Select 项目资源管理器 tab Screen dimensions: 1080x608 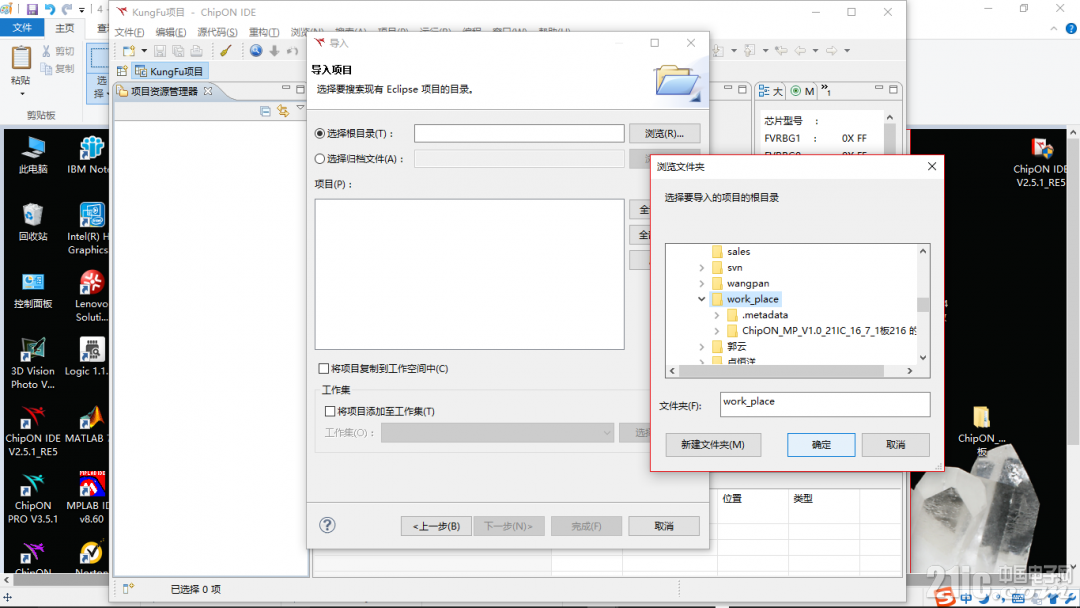tap(164, 91)
